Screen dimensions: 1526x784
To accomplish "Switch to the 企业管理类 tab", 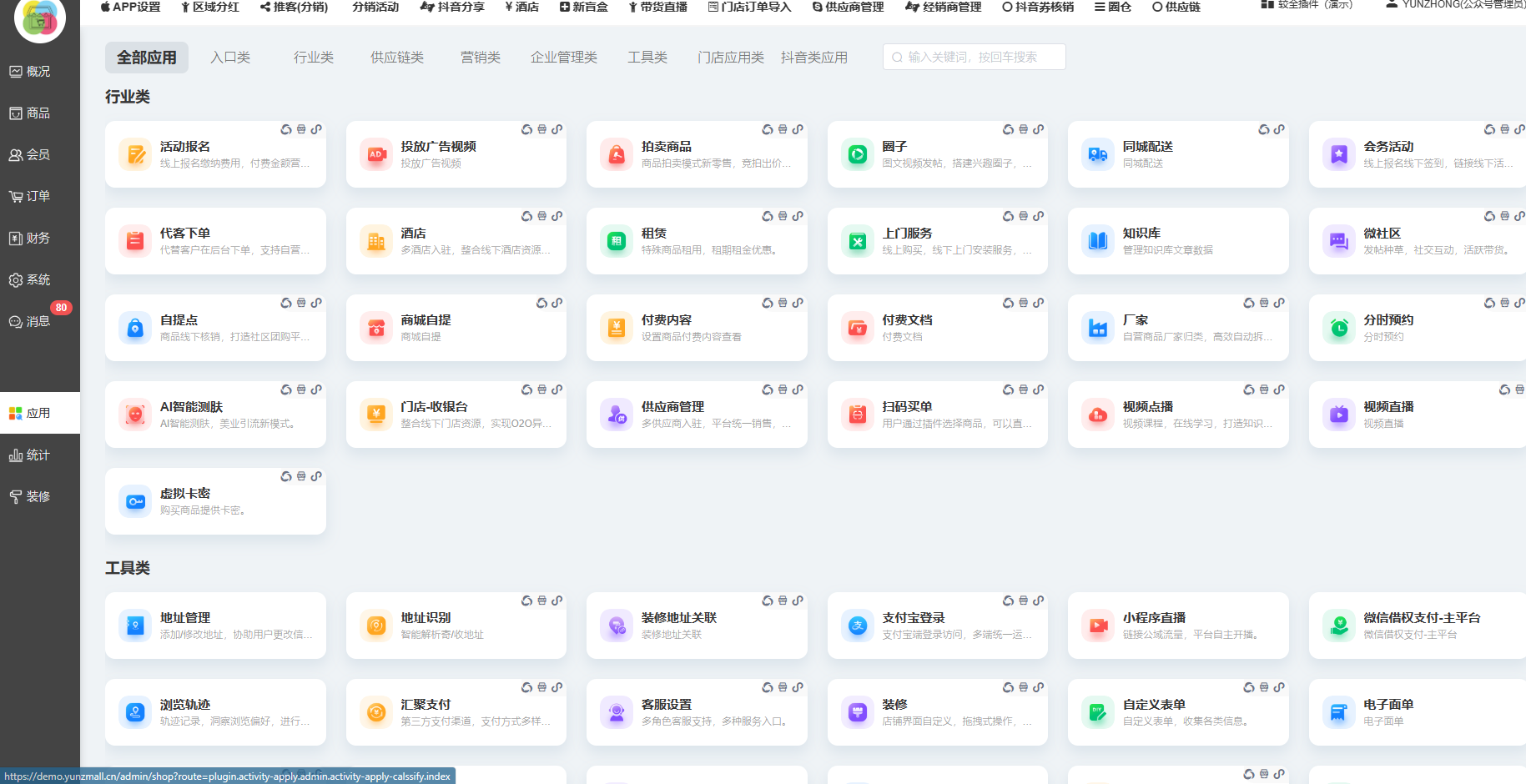I will (564, 58).
